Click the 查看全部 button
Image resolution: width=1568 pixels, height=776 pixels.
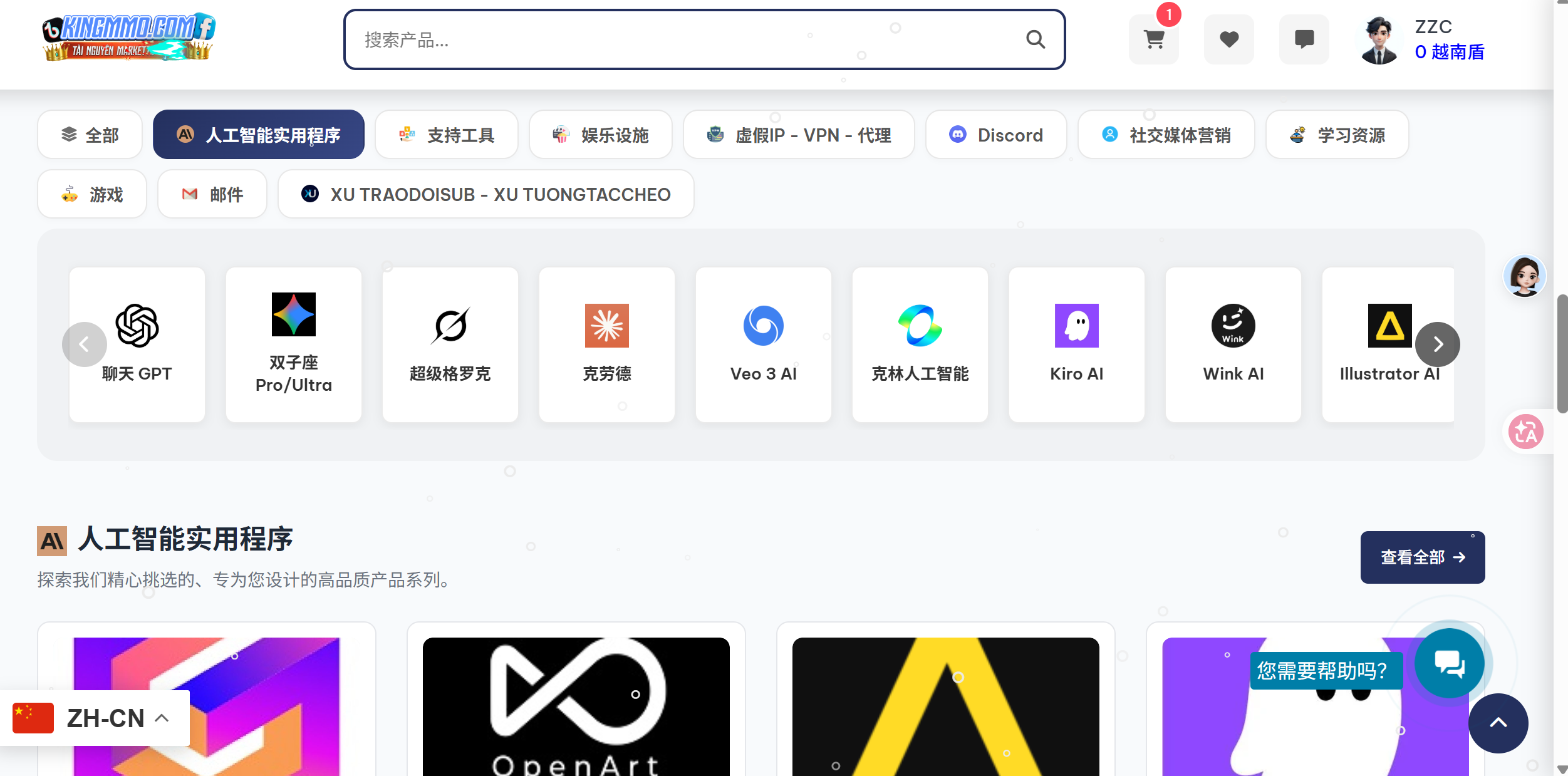coord(1422,557)
